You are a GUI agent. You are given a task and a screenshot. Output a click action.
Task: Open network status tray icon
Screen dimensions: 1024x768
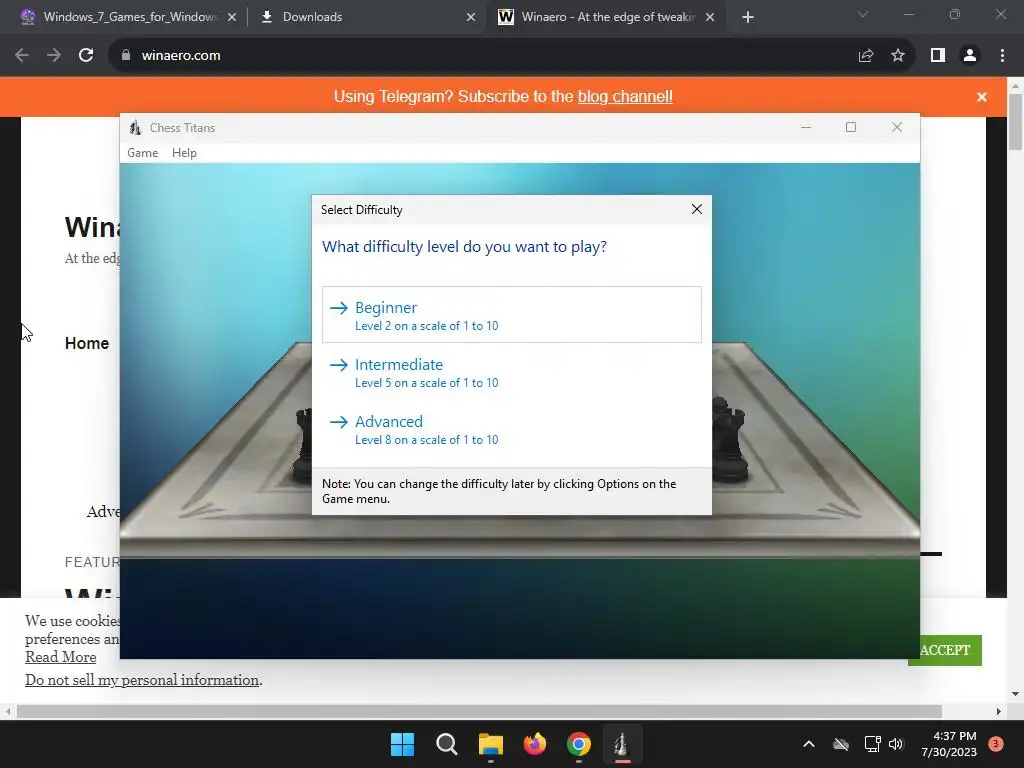tap(872, 744)
